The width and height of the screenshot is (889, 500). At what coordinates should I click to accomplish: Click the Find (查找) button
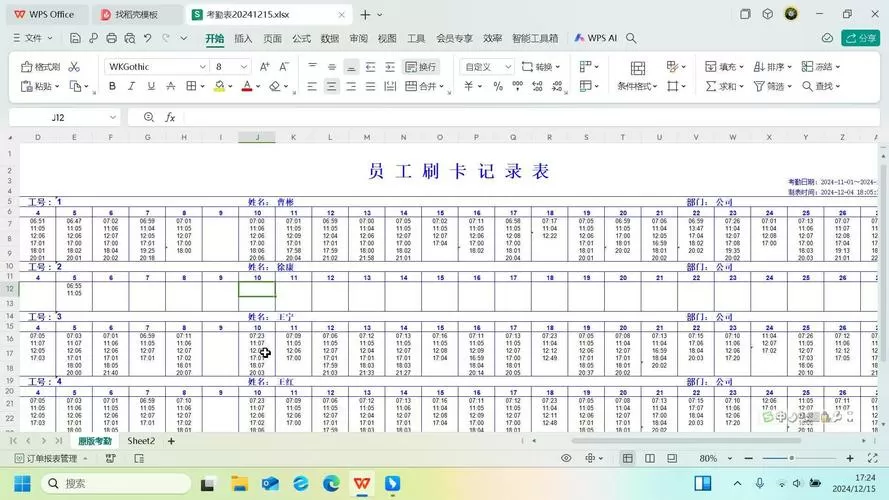[820, 86]
